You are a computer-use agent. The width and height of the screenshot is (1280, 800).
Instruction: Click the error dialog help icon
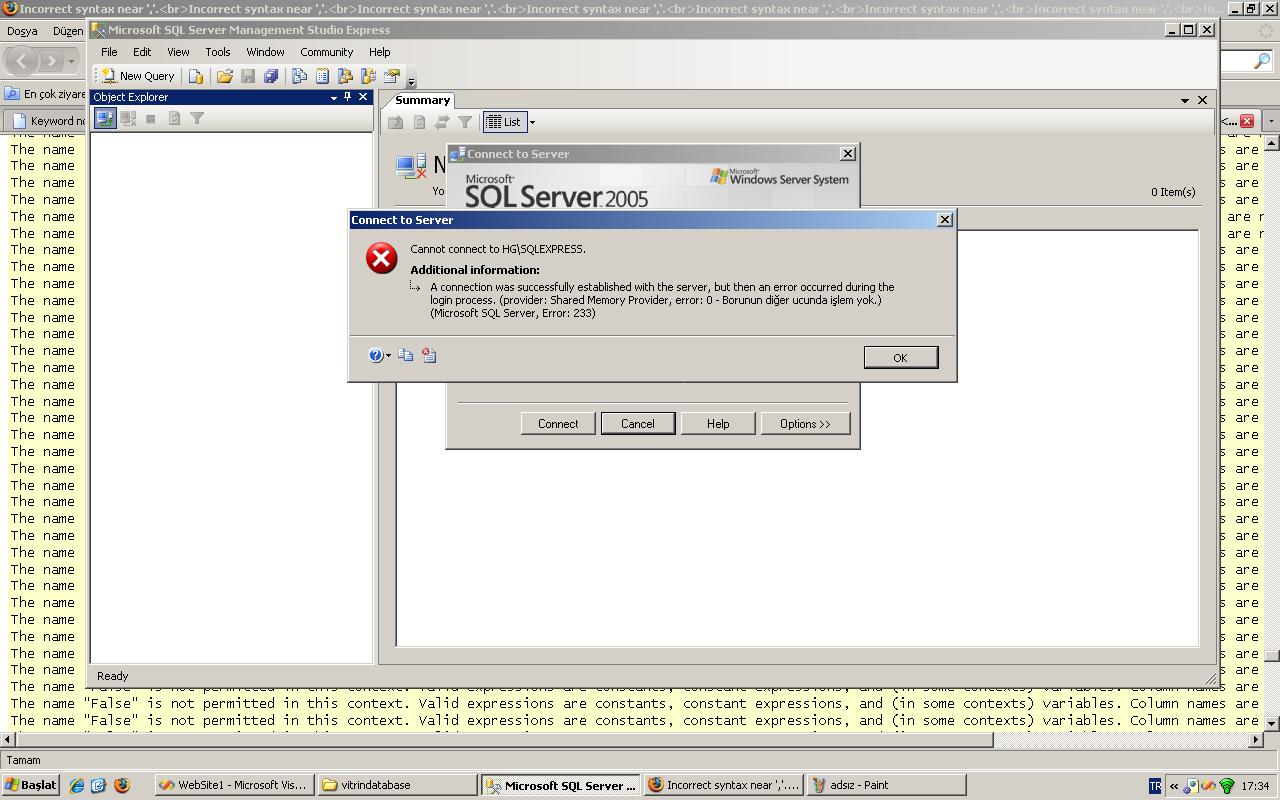tap(375, 355)
